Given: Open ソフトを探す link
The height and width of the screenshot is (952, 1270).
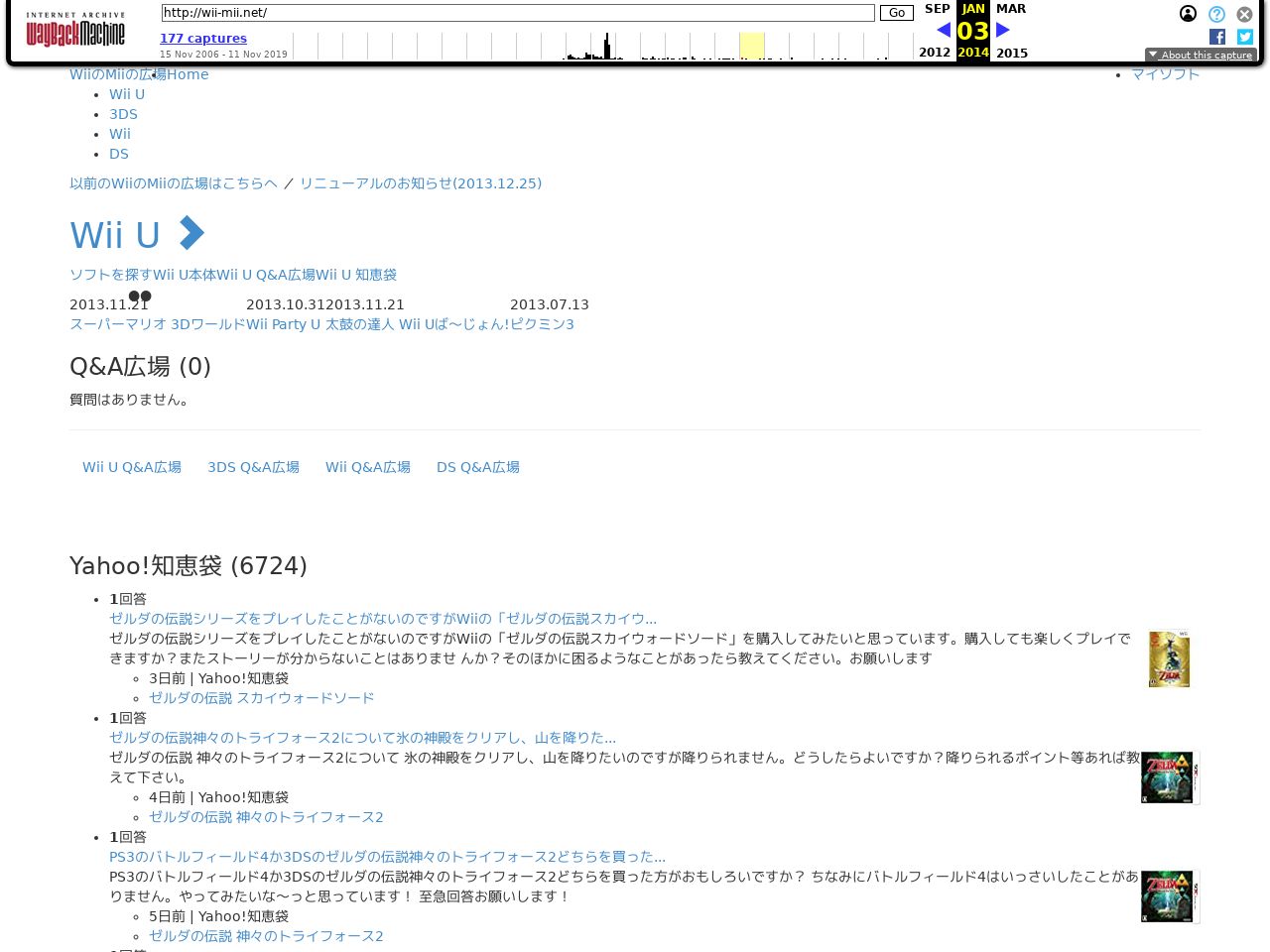Looking at the screenshot, I should [x=111, y=275].
